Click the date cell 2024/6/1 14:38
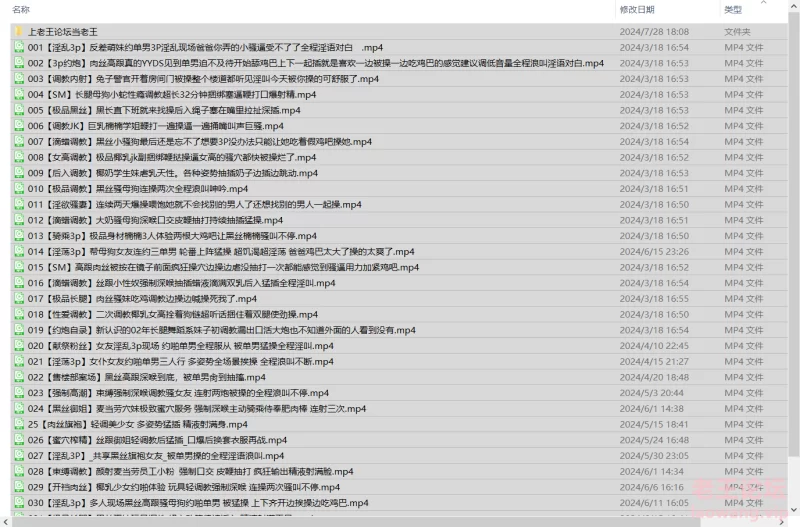Viewport: 800px width, 527px height. coord(652,409)
